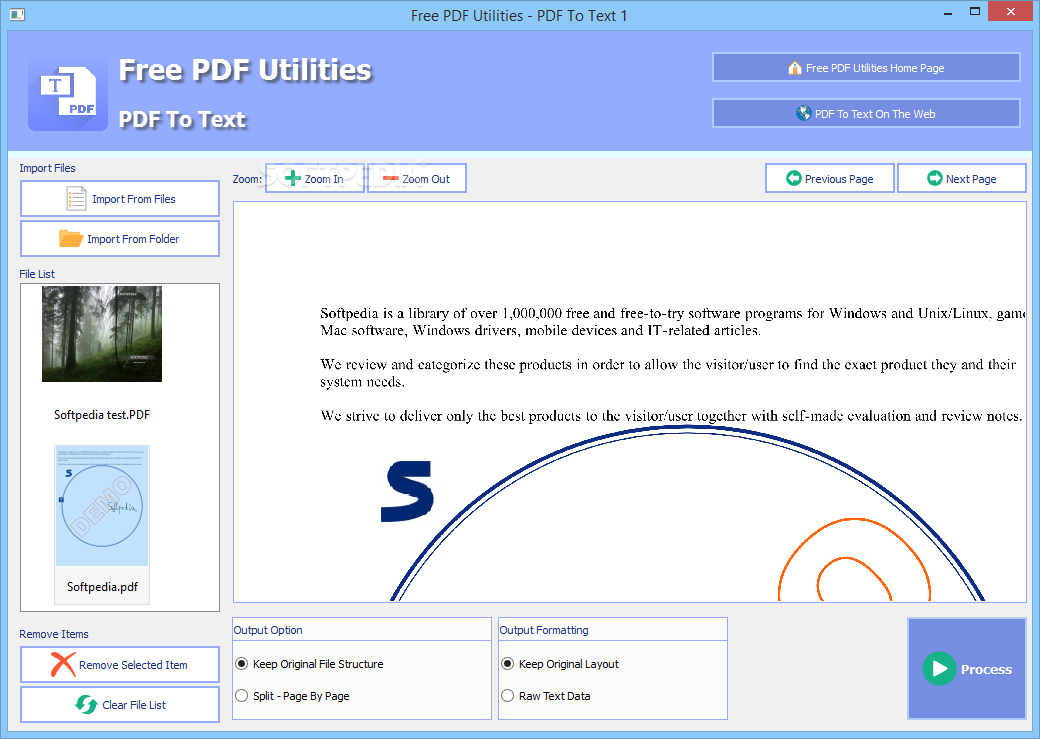Select the Softpedia.pdf DEMO thumbnail
Screen dimensions: 1040x739
[x=102, y=506]
